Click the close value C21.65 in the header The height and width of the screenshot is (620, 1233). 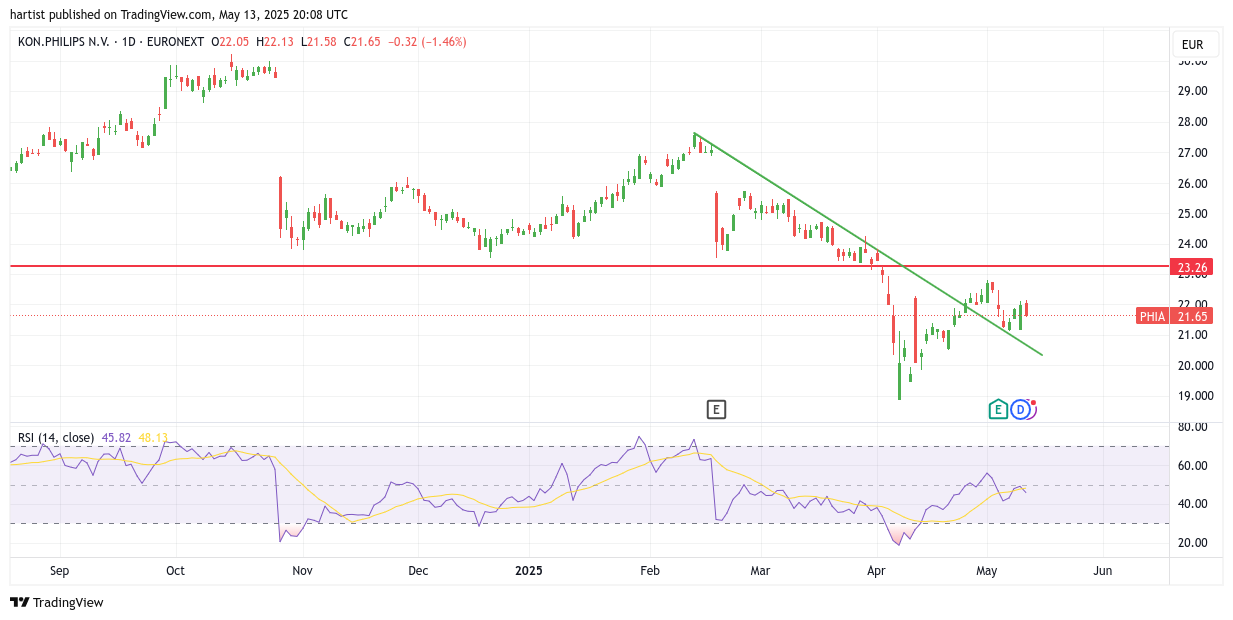pyautogui.click(x=362, y=42)
